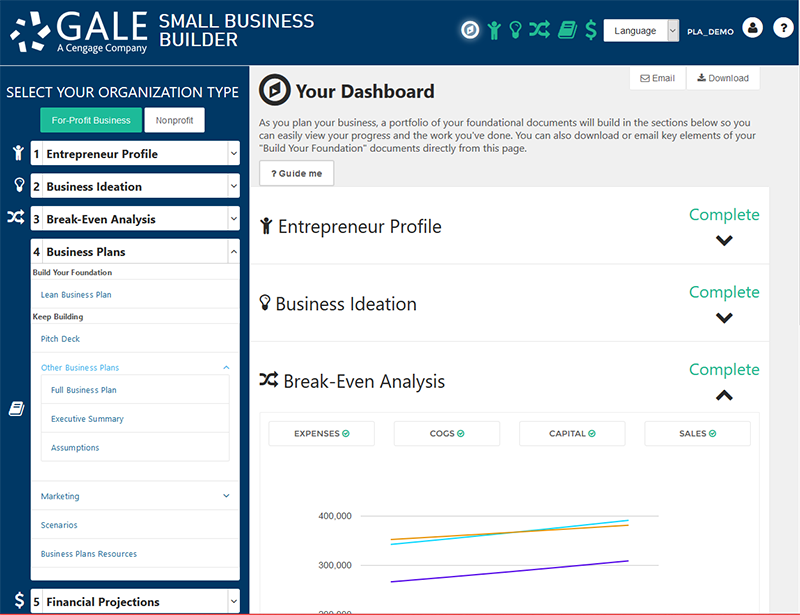800x615 pixels.
Task: Click the Business Plans book icon in header
Action: 567,30
